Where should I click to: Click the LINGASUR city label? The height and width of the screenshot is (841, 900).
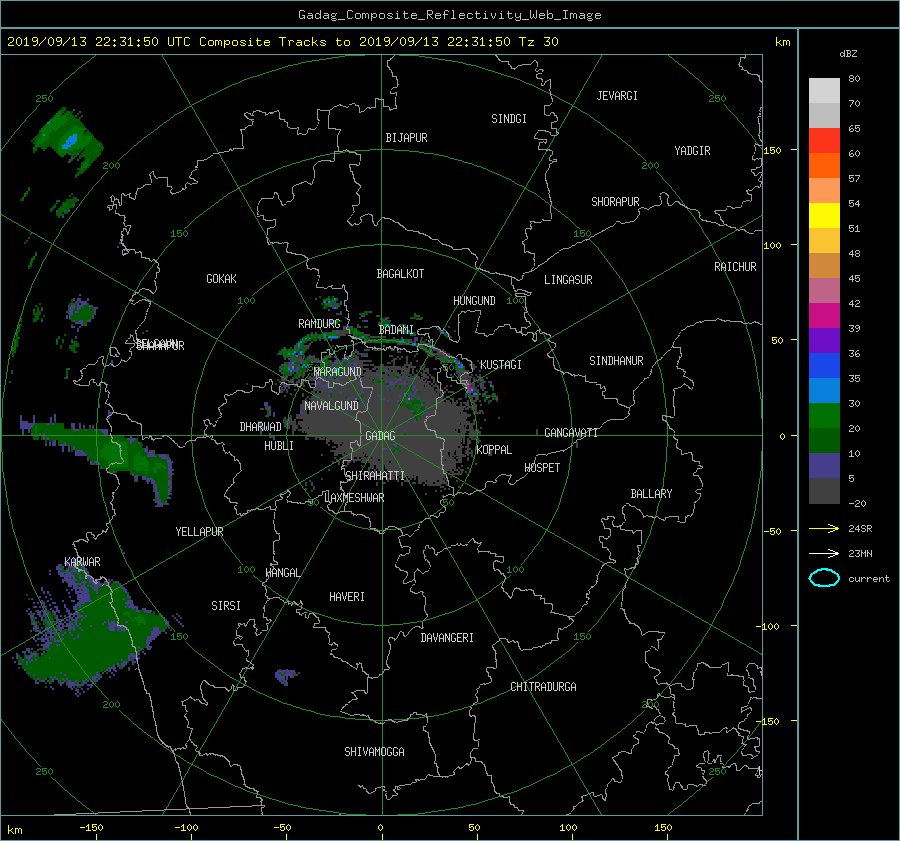(x=568, y=280)
